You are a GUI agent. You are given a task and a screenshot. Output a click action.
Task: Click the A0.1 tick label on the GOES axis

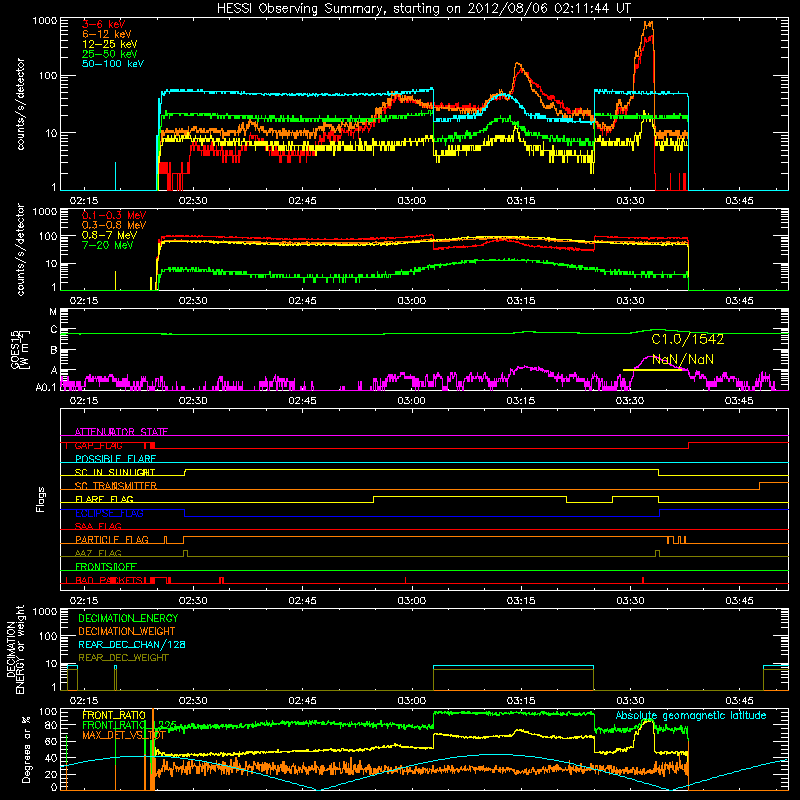46,388
